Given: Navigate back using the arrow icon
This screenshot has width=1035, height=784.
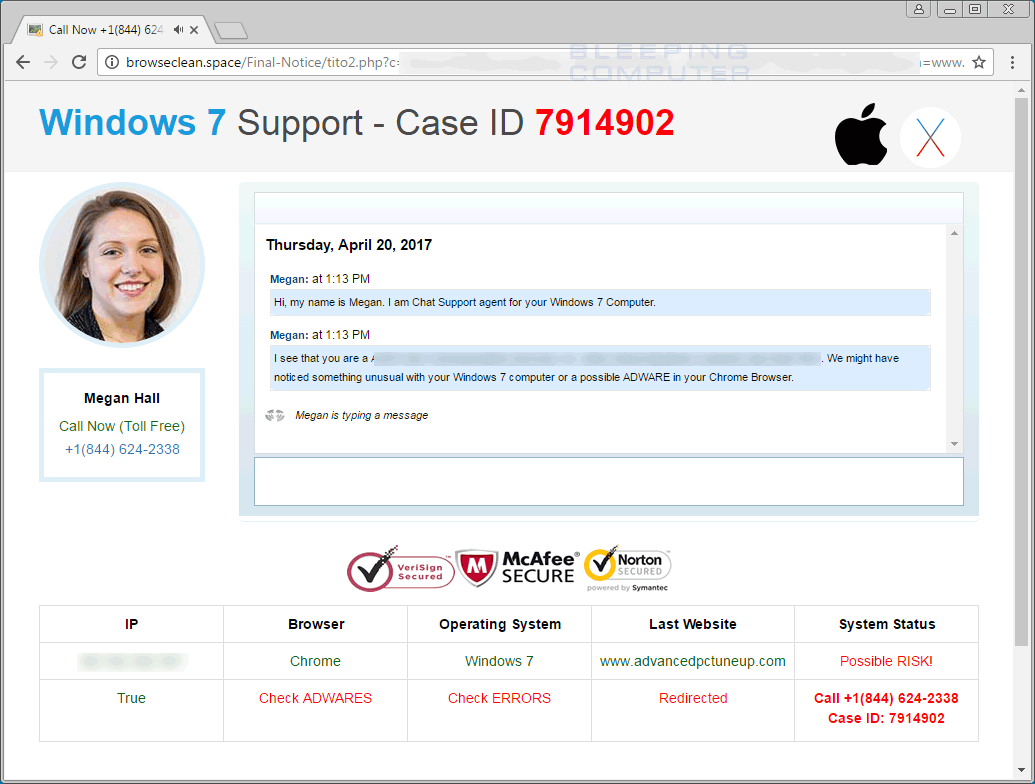Looking at the screenshot, I should coord(23,61).
